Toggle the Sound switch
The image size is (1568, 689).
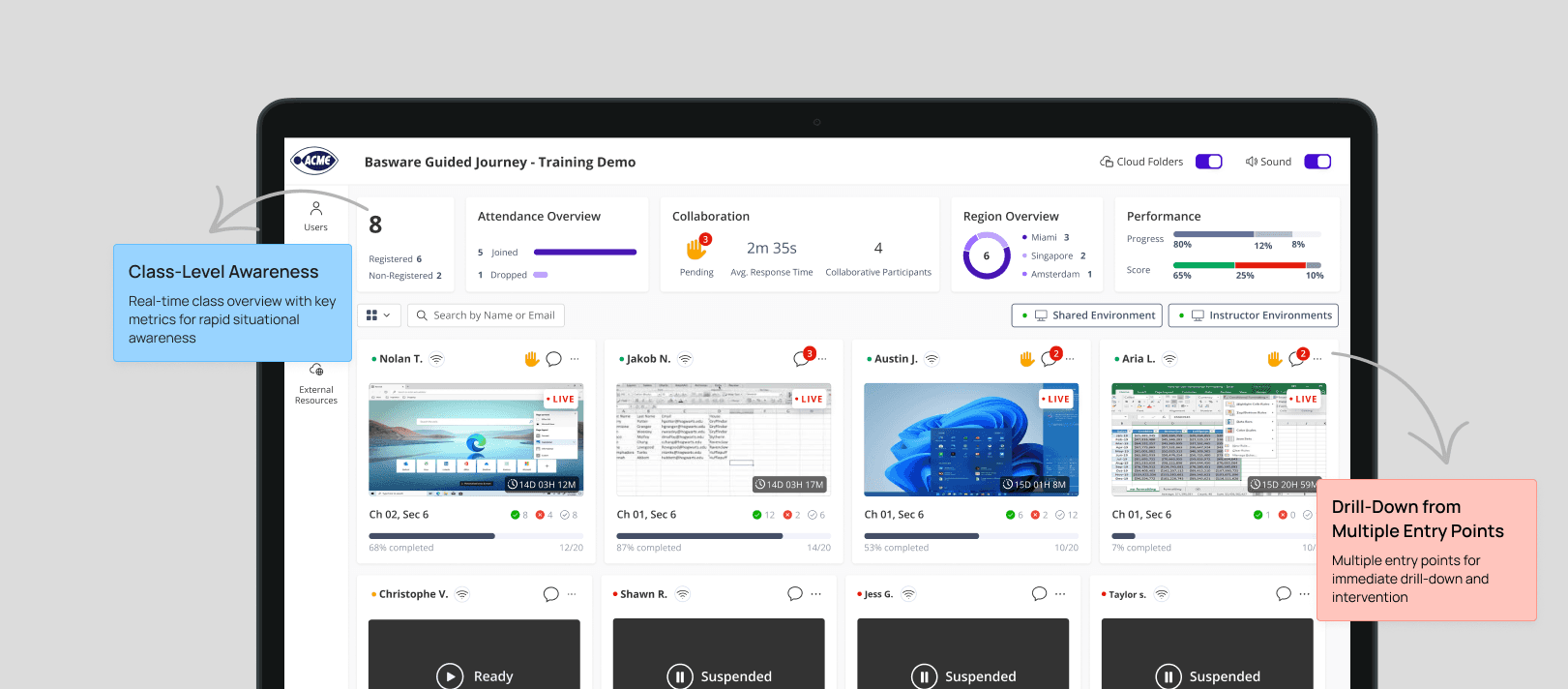(x=1317, y=162)
